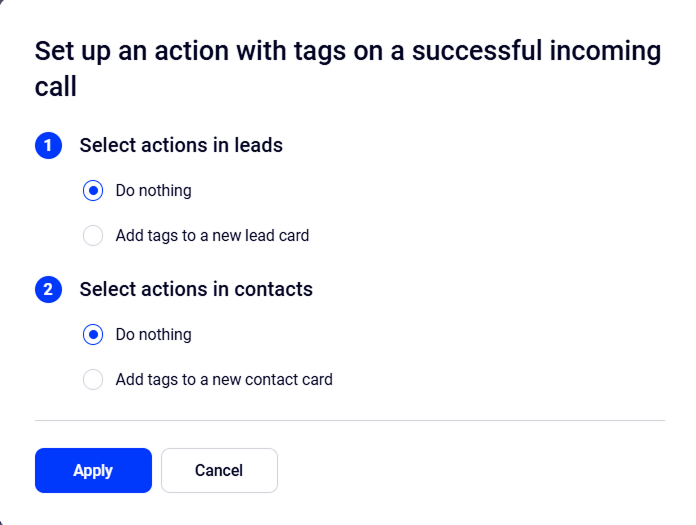This screenshot has height=525, width=696.
Task: Click the Do nothing label text under leads
Action: 153,191
